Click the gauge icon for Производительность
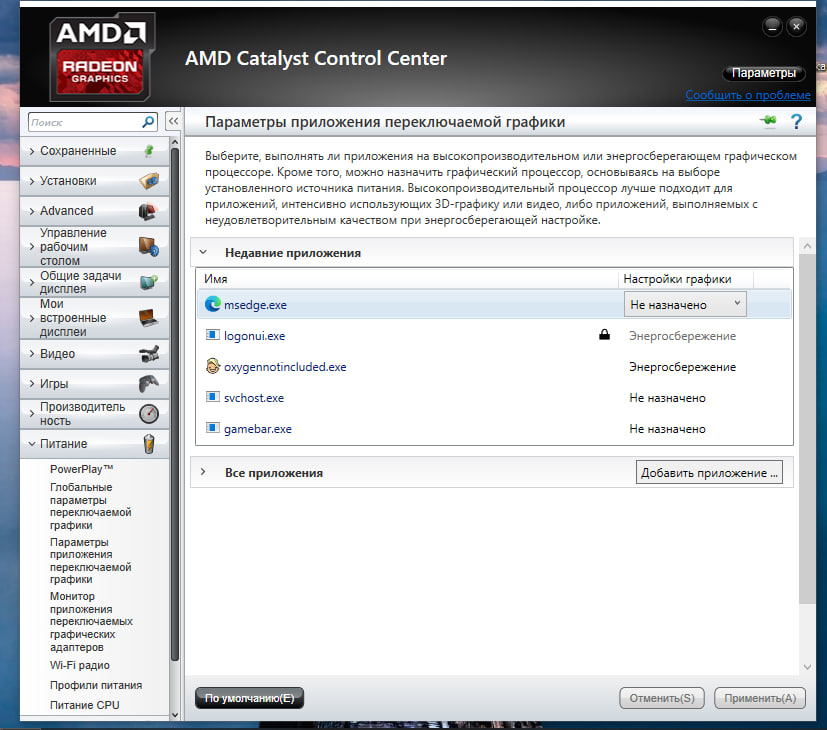Viewport: 827px width, 730px height. coord(148,414)
